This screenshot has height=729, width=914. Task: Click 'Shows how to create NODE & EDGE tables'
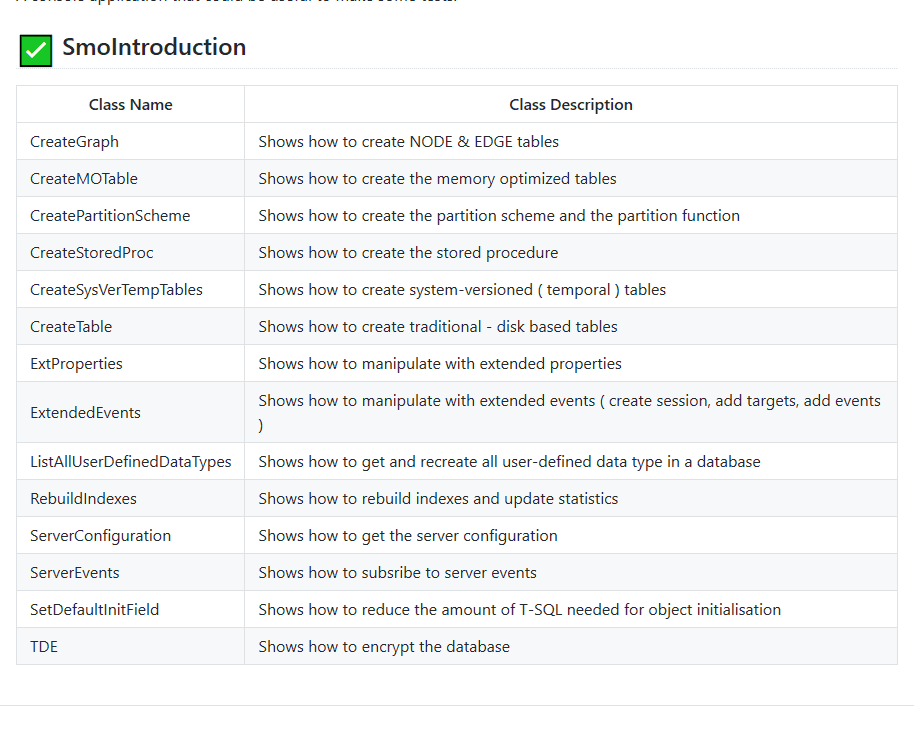(409, 142)
